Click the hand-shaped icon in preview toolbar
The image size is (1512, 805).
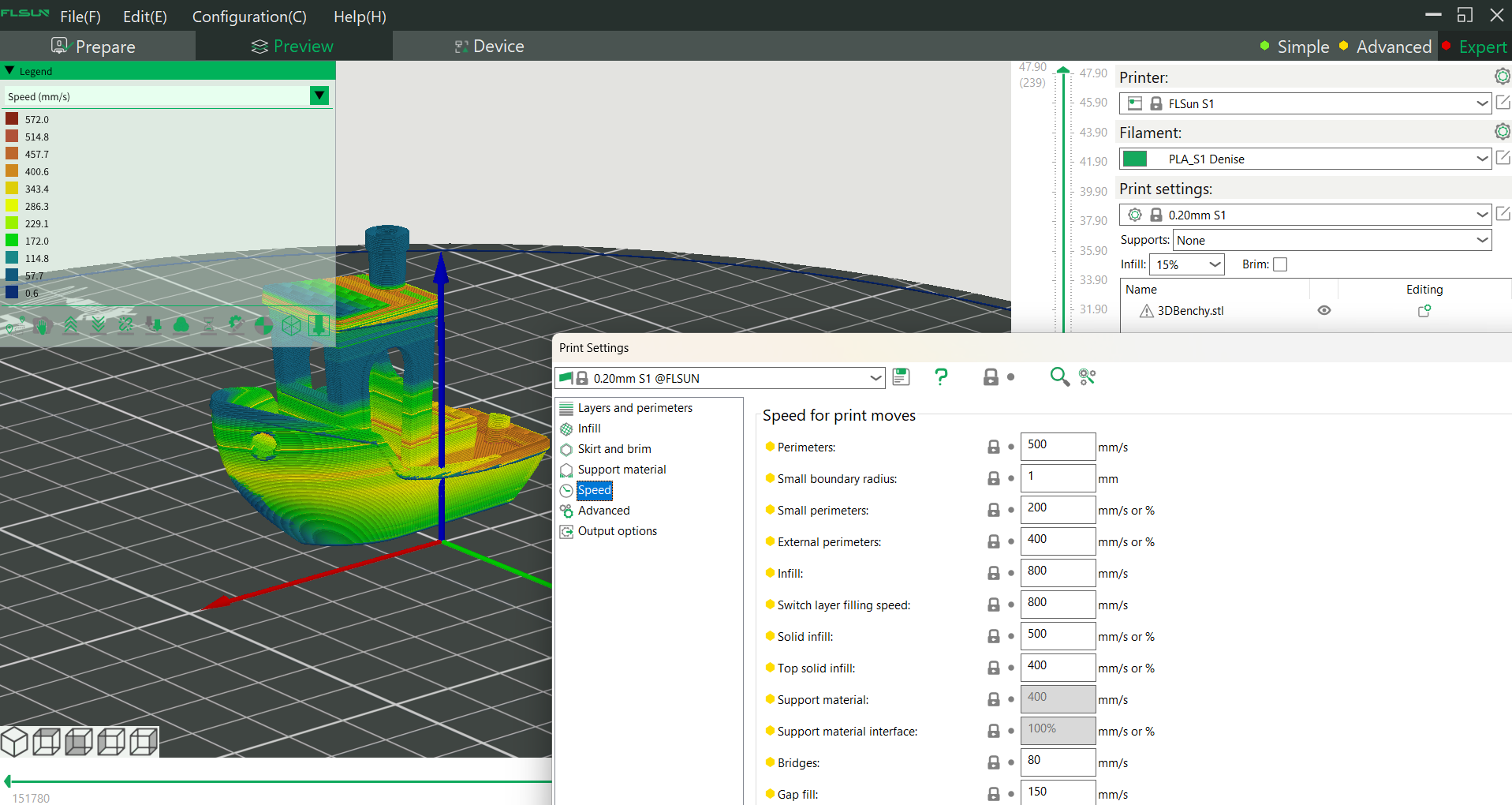tap(43, 325)
